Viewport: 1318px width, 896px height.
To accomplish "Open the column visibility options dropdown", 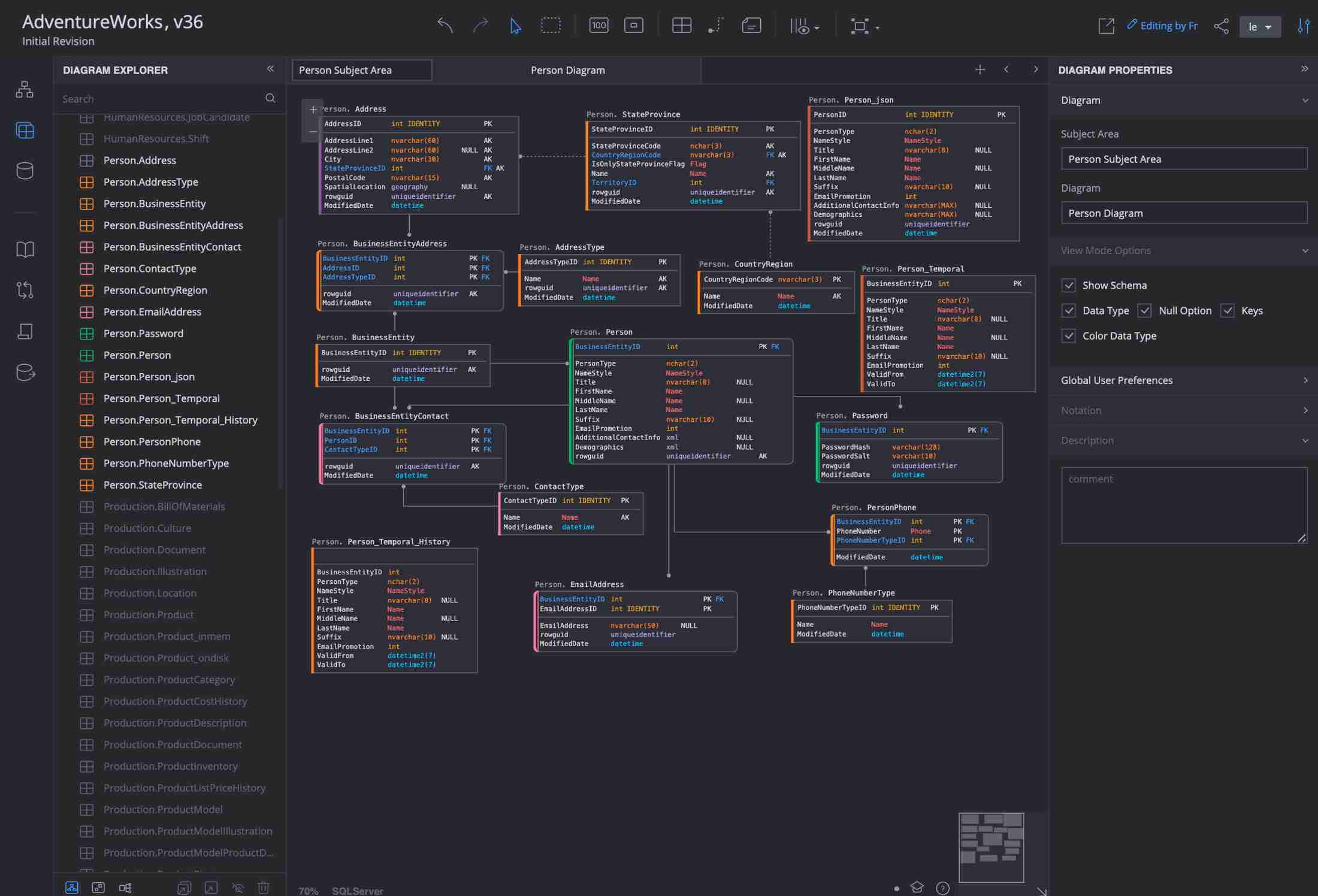I will click(805, 26).
